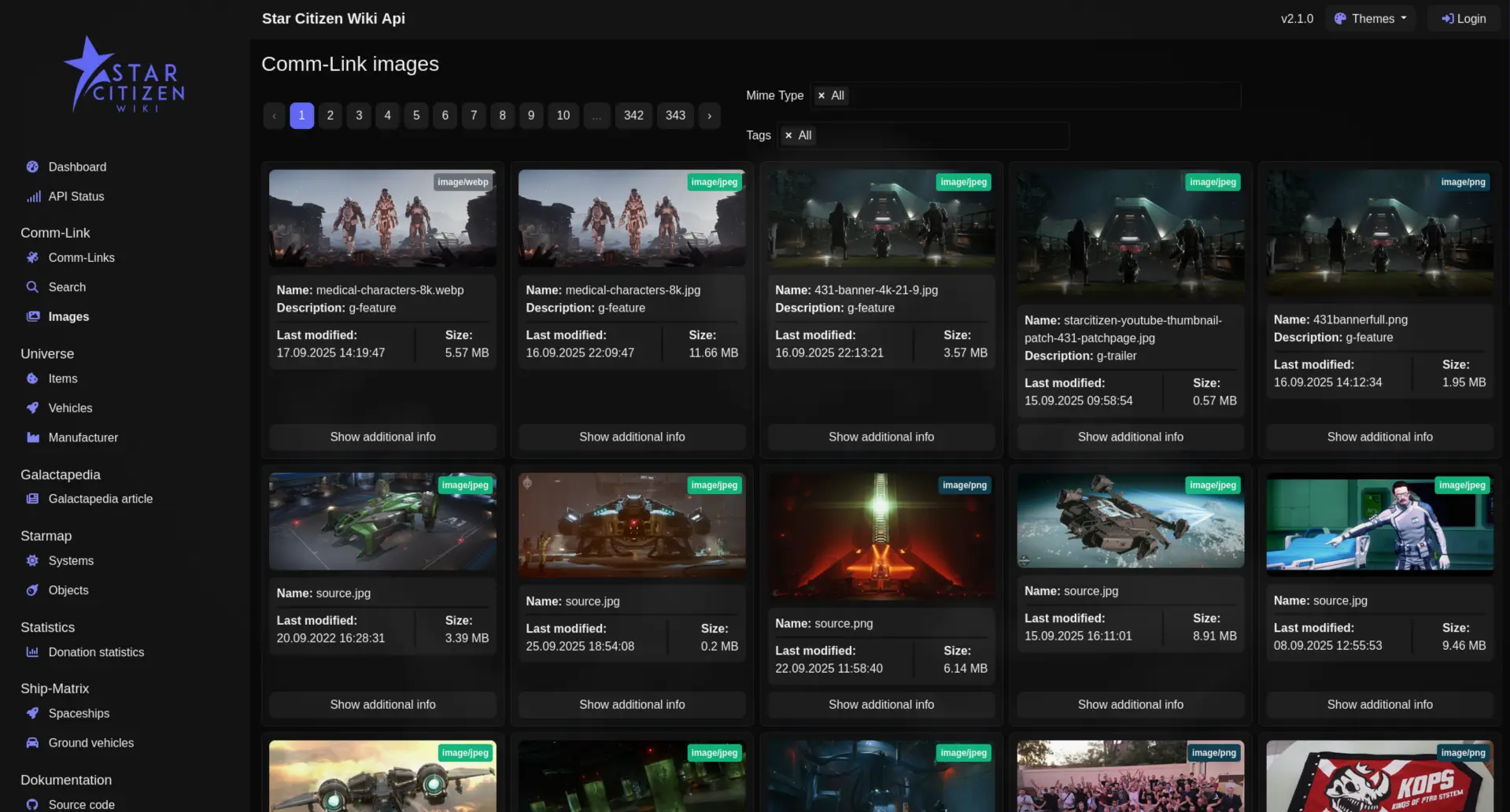
Task: Expand additional info for source.png card
Action: [881, 704]
